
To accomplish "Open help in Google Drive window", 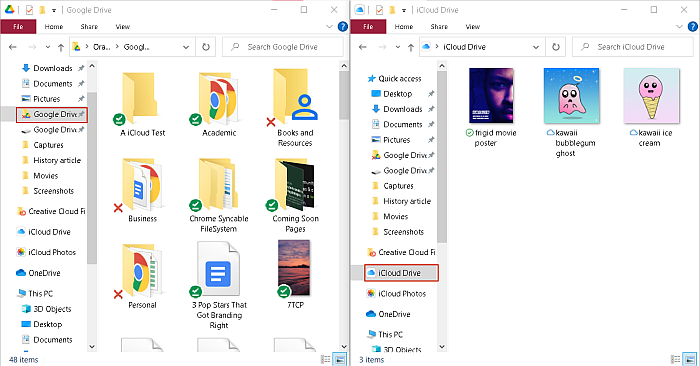I will tap(342, 27).
